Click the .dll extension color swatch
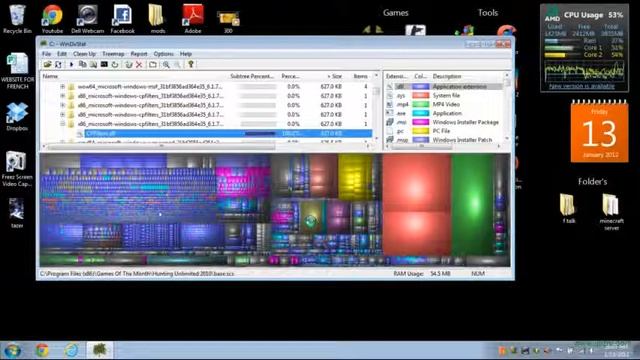 [x=420, y=87]
